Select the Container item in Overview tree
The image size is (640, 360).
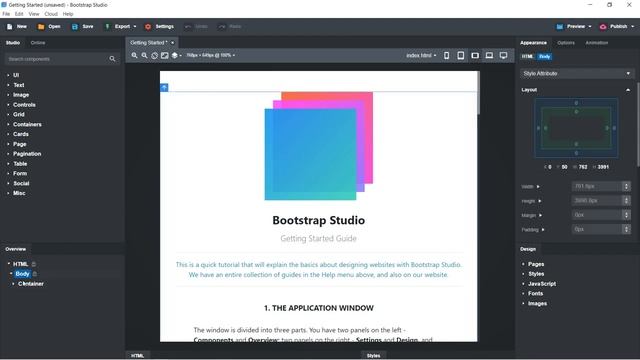click(x=31, y=284)
